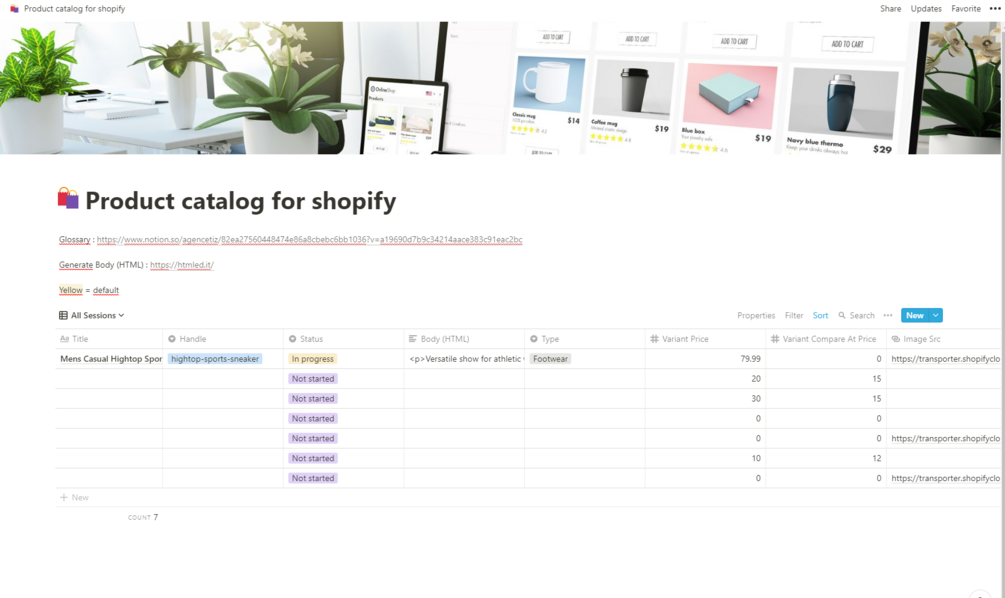Image resolution: width=1005 pixels, height=598 pixels.
Task: Open the New button's dropdown arrow
Action: tap(933, 315)
